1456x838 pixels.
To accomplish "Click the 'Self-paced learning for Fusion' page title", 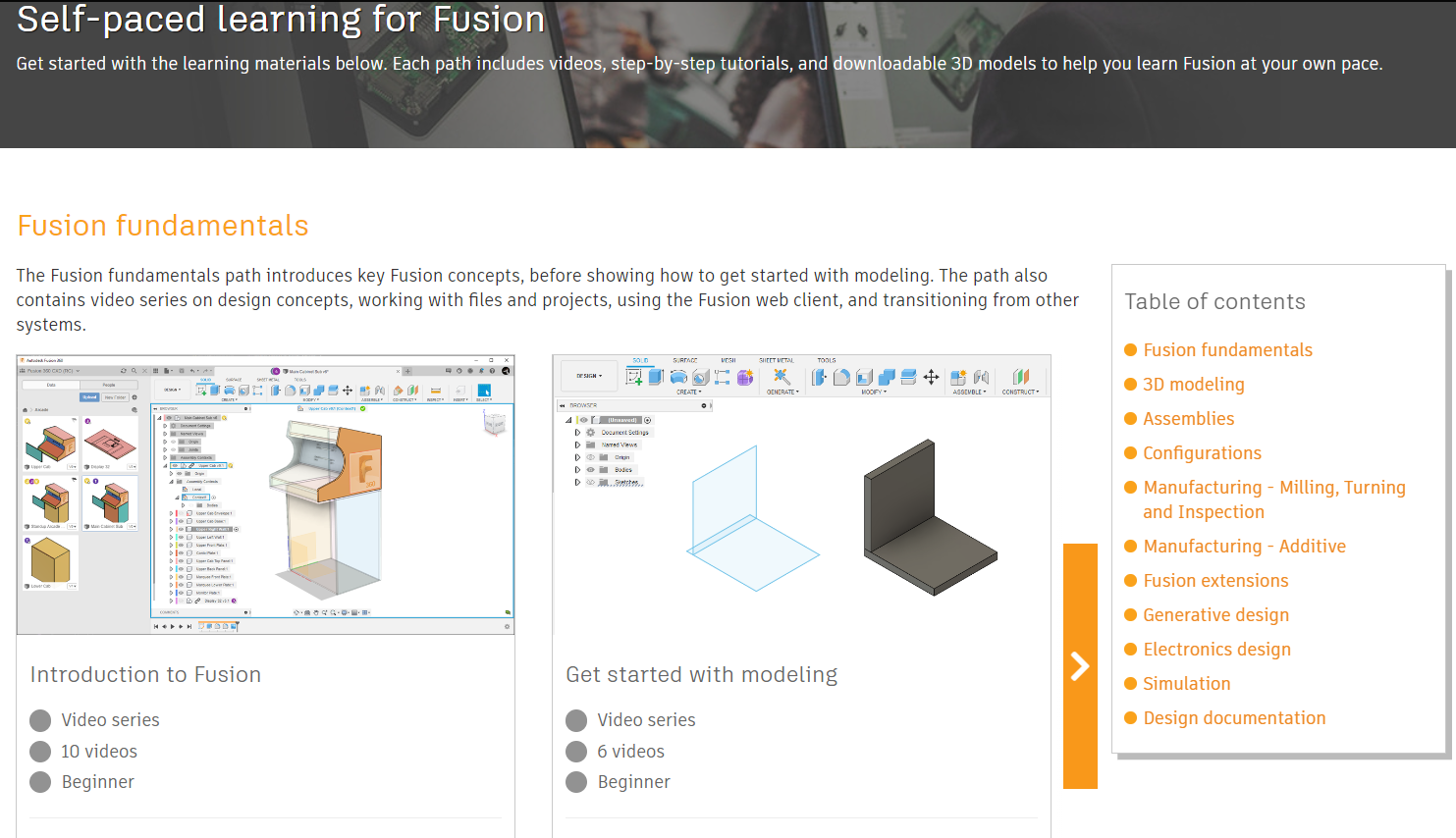I will 281,20.
